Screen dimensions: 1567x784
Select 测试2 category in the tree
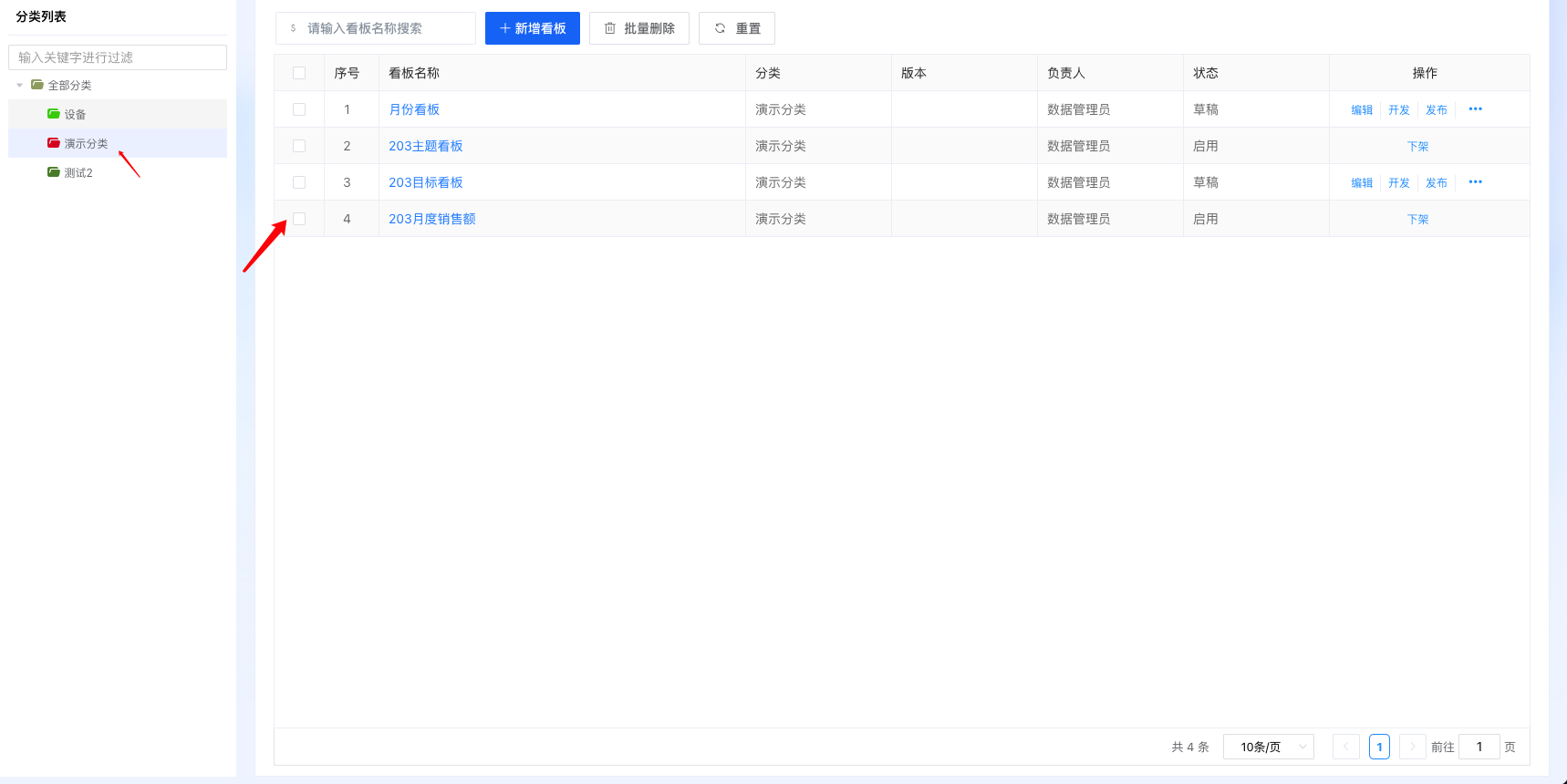point(78,173)
